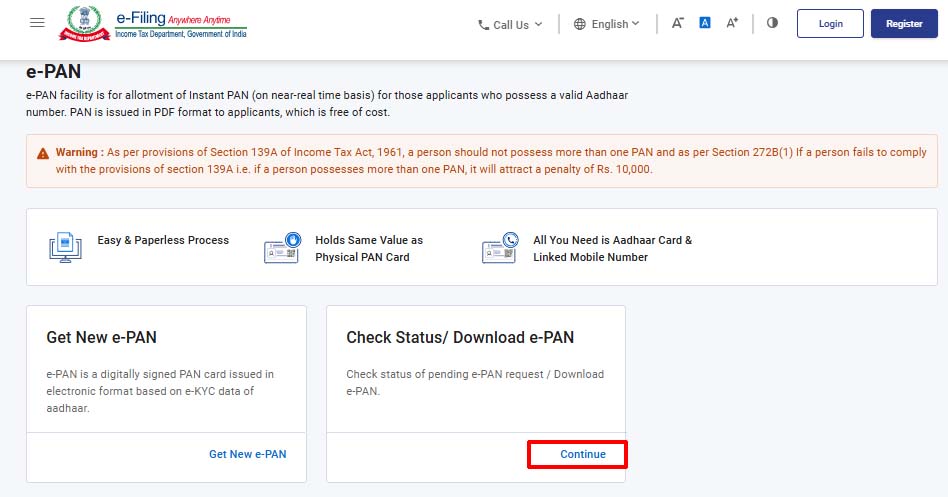Click the Easy & Paperless Process icon
The height and width of the screenshot is (497, 948).
65,247
